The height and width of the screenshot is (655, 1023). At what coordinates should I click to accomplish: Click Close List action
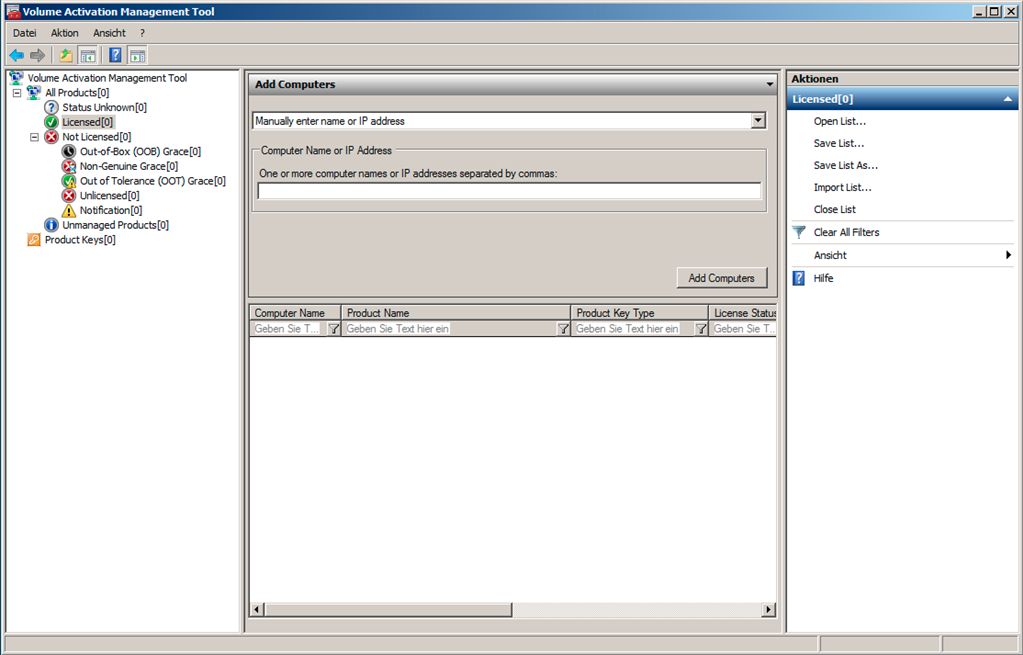[x=834, y=209]
